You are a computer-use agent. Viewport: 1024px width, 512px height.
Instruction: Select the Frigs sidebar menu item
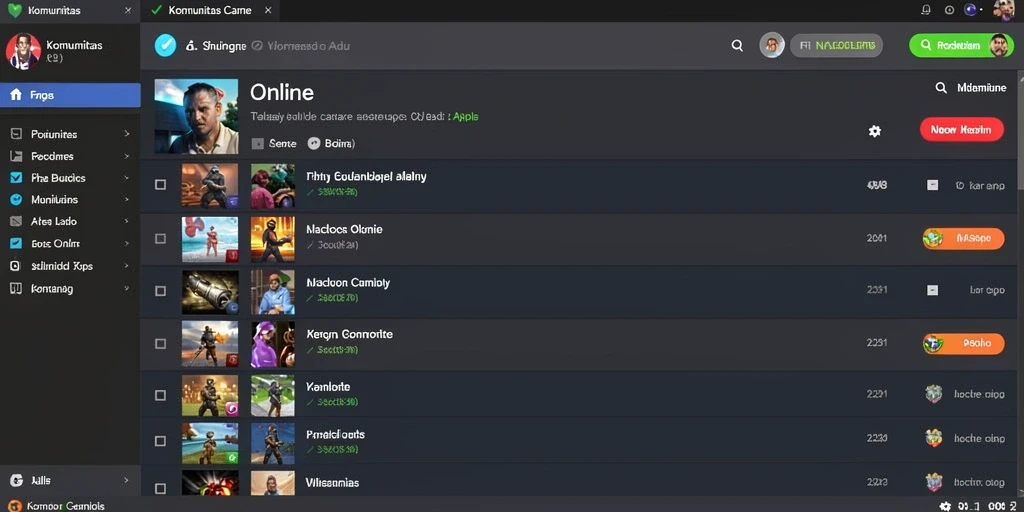(70, 95)
